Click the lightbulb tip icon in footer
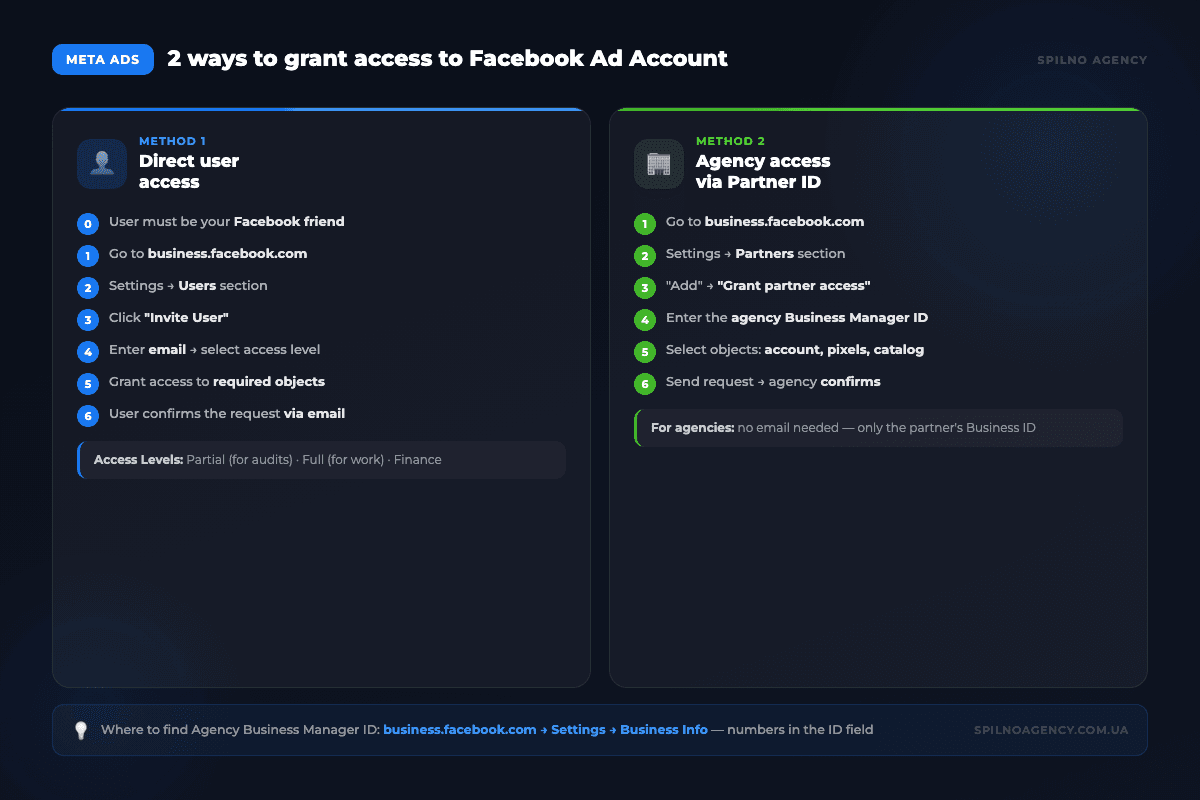1200x800 pixels. tap(82, 730)
